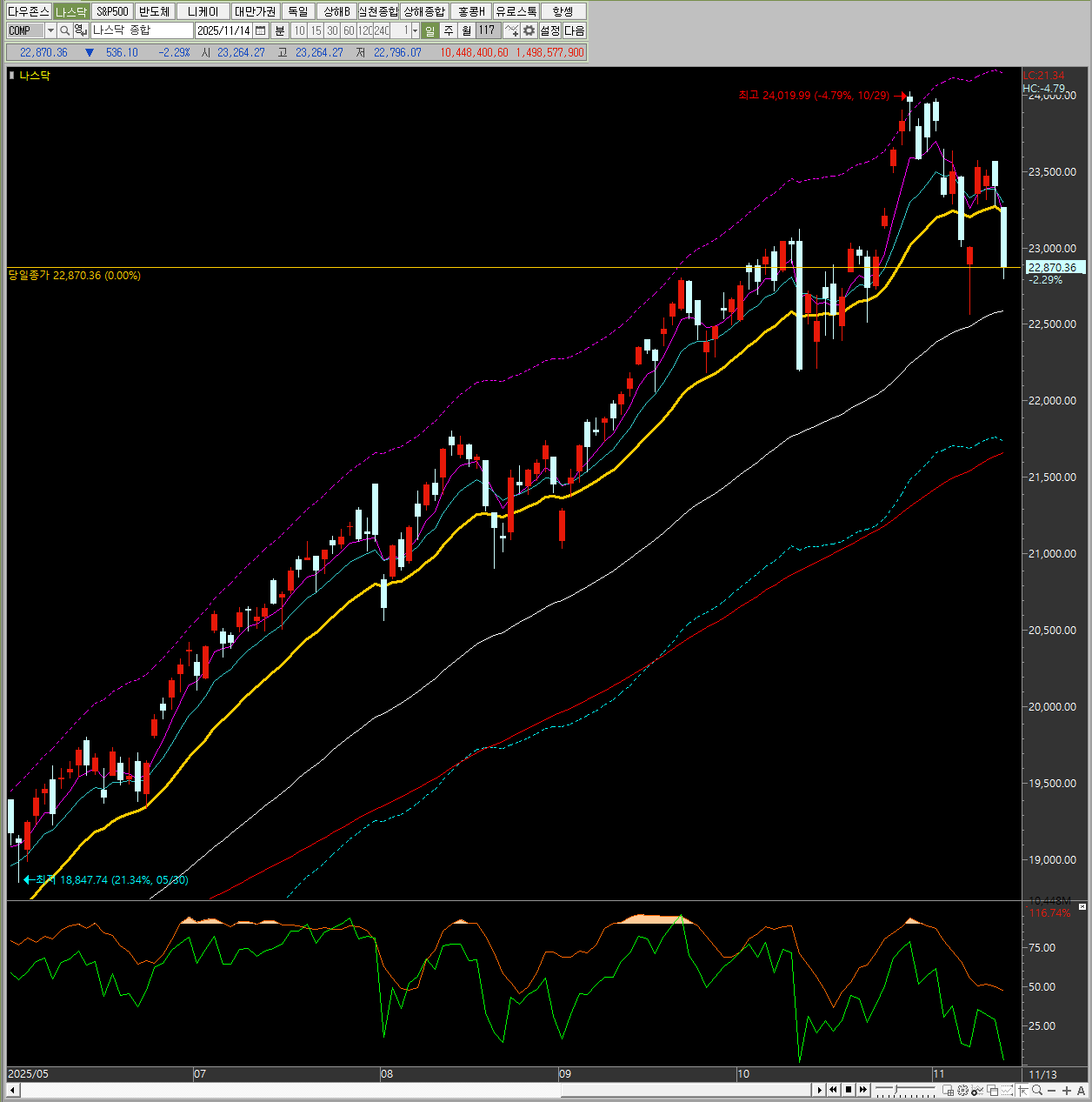This screenshot has width=1092, height=1102.
Task: Switch to the 상해B tab
Action: pos(336,11)
